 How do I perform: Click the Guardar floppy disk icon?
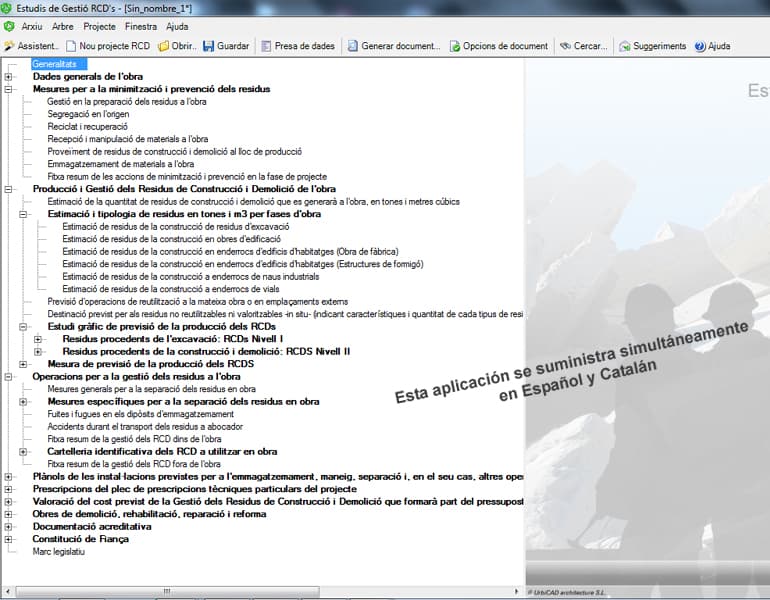[209, 46]
